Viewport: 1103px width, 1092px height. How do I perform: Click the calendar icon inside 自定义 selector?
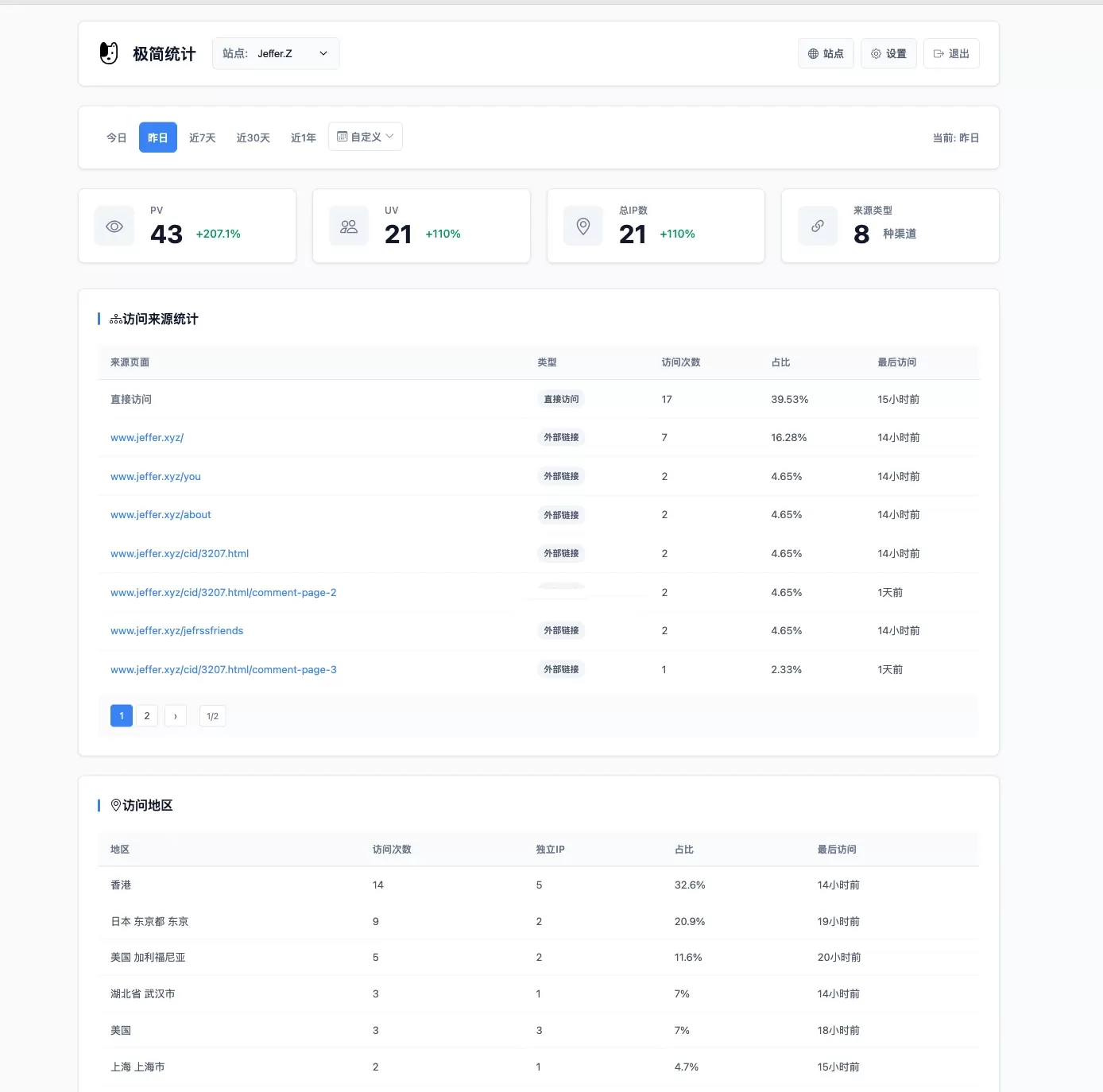point(343,136)
